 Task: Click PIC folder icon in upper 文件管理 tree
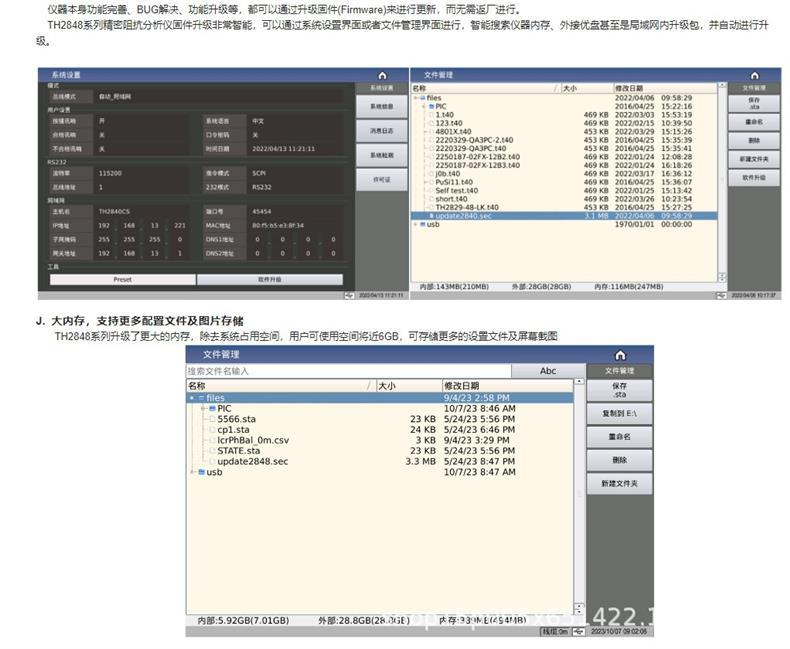[x=431, y=107]
